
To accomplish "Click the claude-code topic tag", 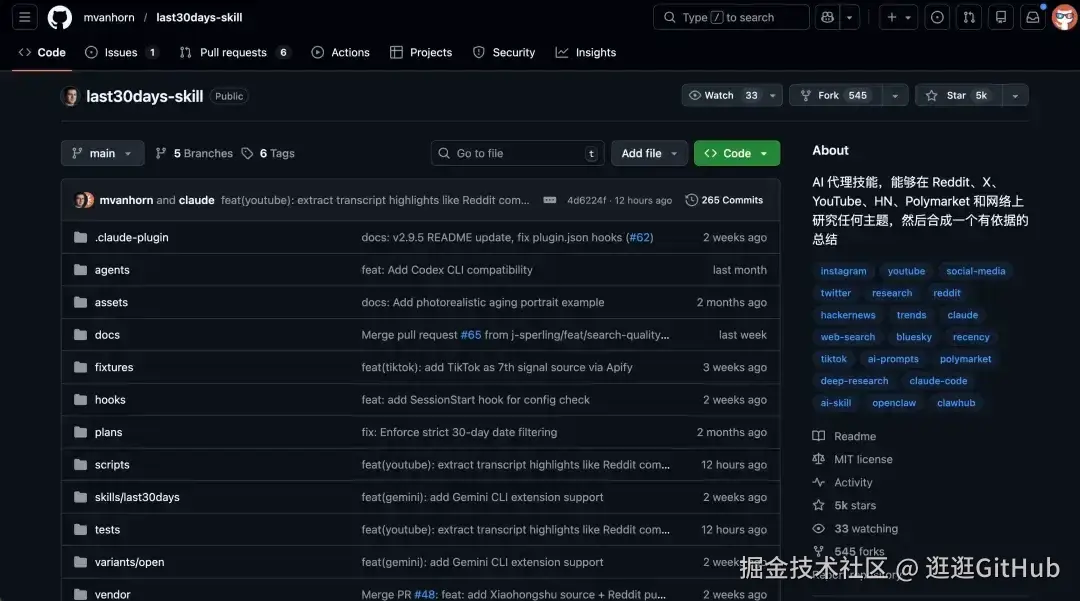I will click(938, 381).
